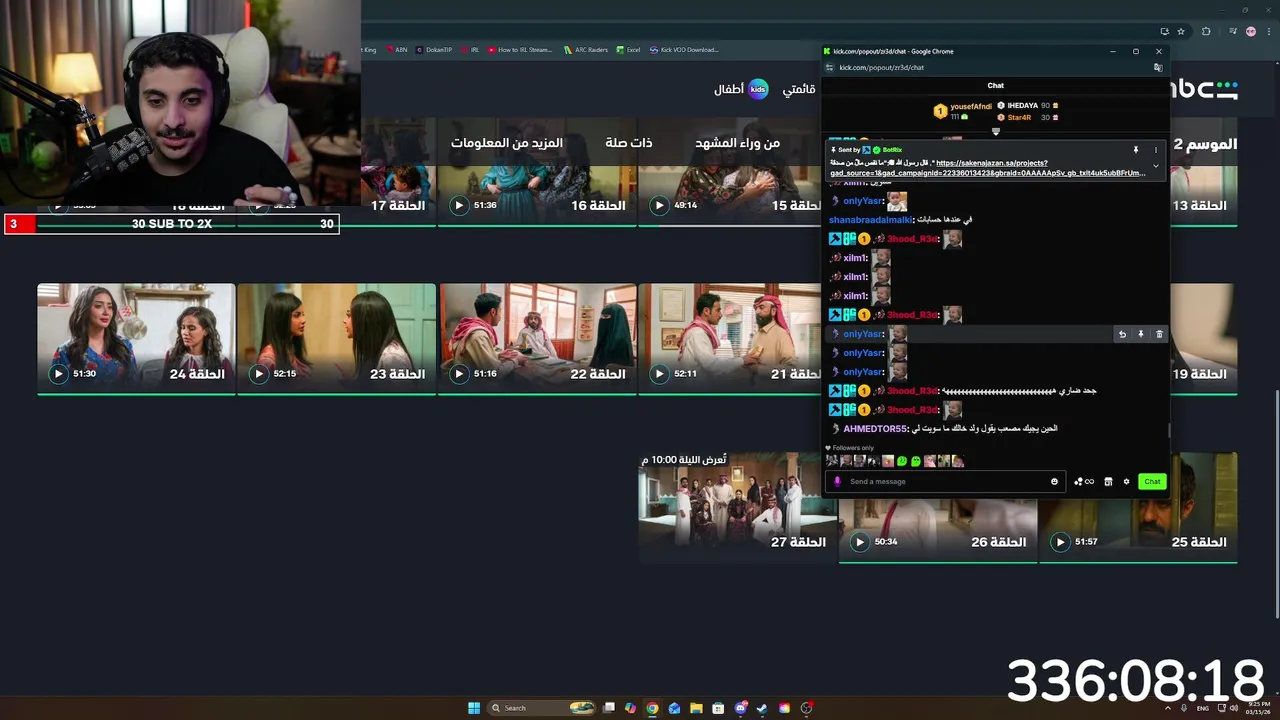Open أطفال kids section
Screen dimensions: 1280x720
tap(741, 89)
